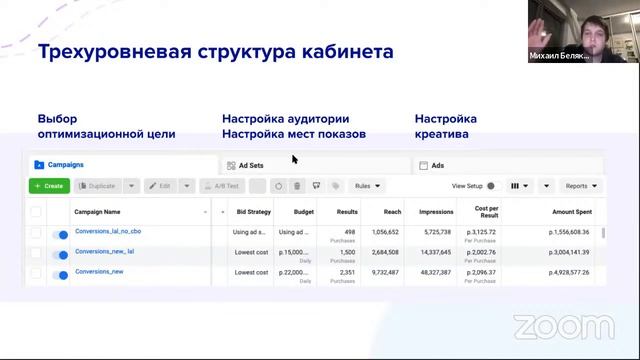640x360 pixels.
Task: Click the р.22,000 budget cell
Action: click(x=293, y=272)
